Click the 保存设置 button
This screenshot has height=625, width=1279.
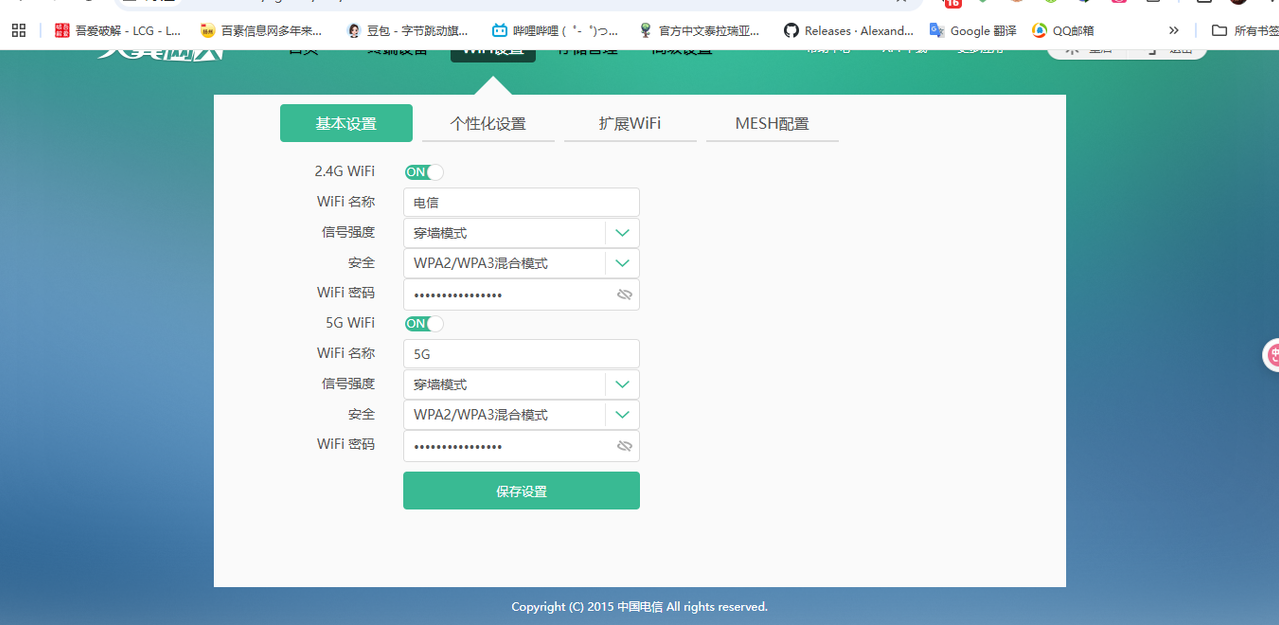pos(521,491)
